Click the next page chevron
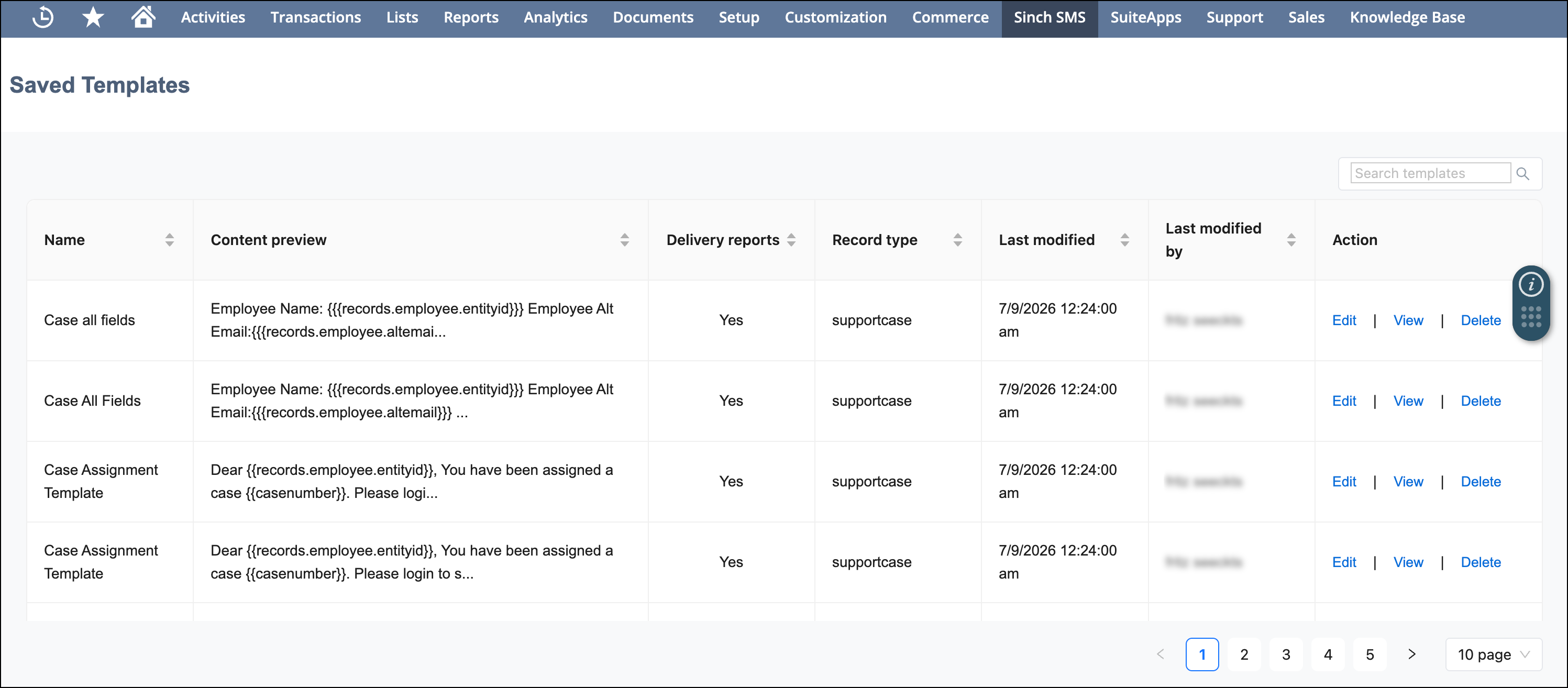Viewport: 1568px width, 688px height. (1411, 654)
